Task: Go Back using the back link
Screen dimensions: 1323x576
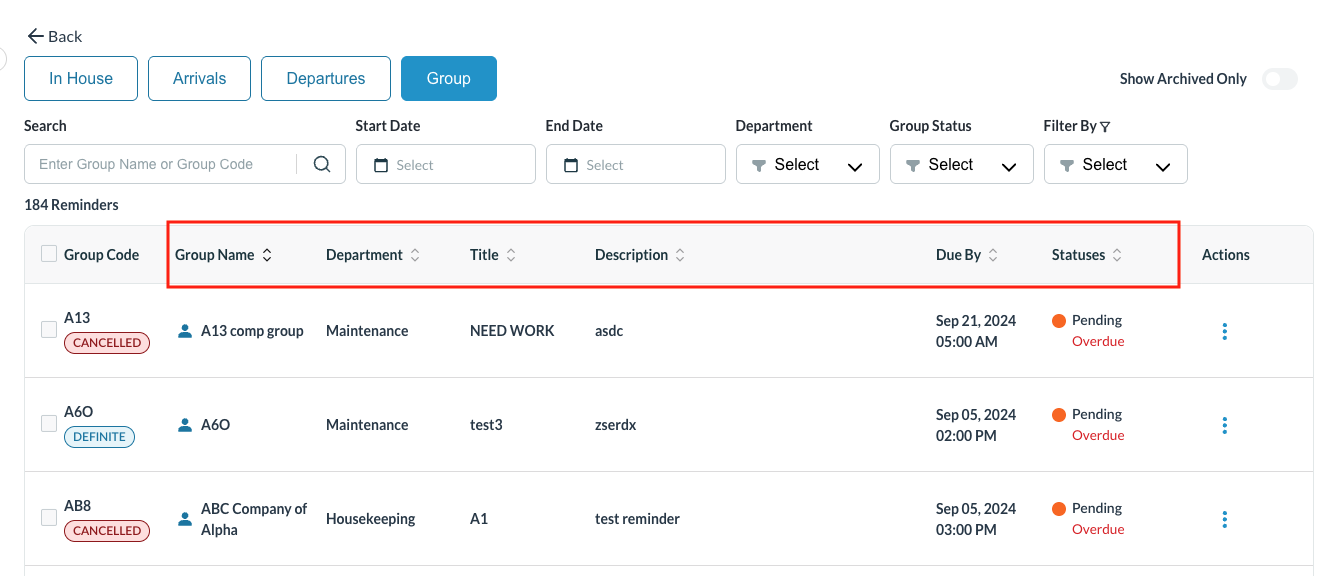Action: (55, 36)
